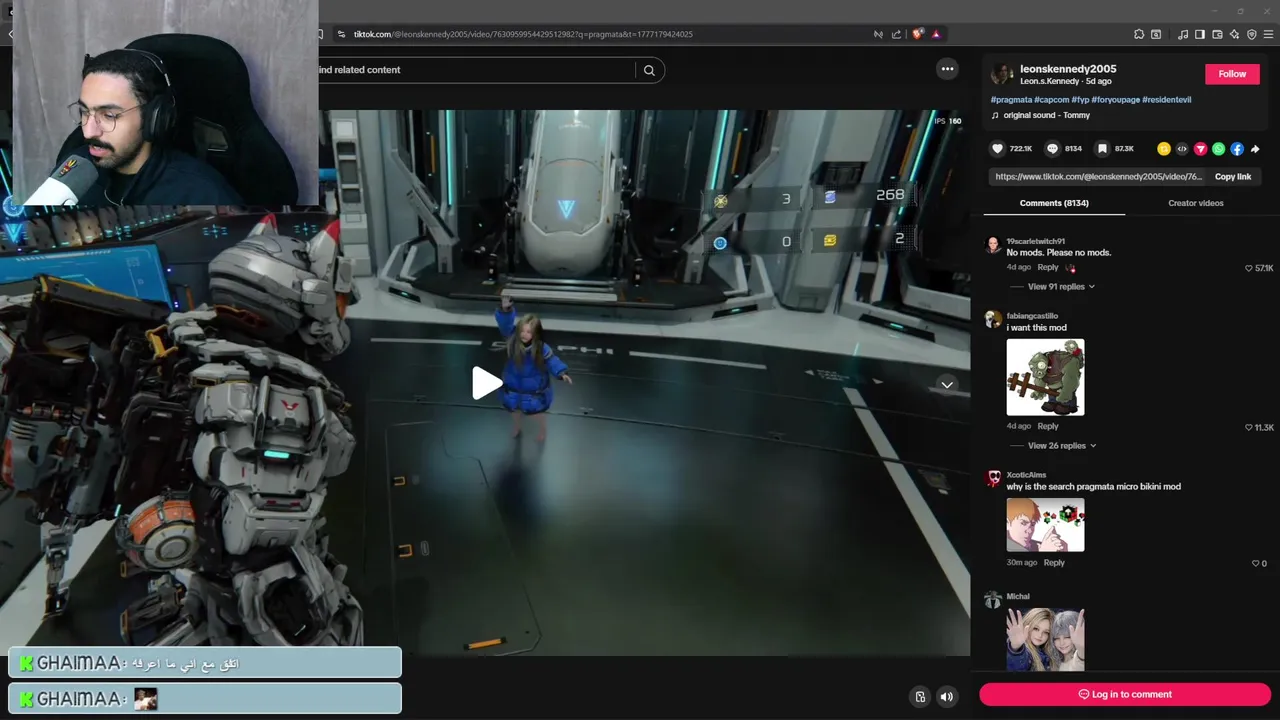
Task: Click the search magnifier icon
Action: [649, 70]
